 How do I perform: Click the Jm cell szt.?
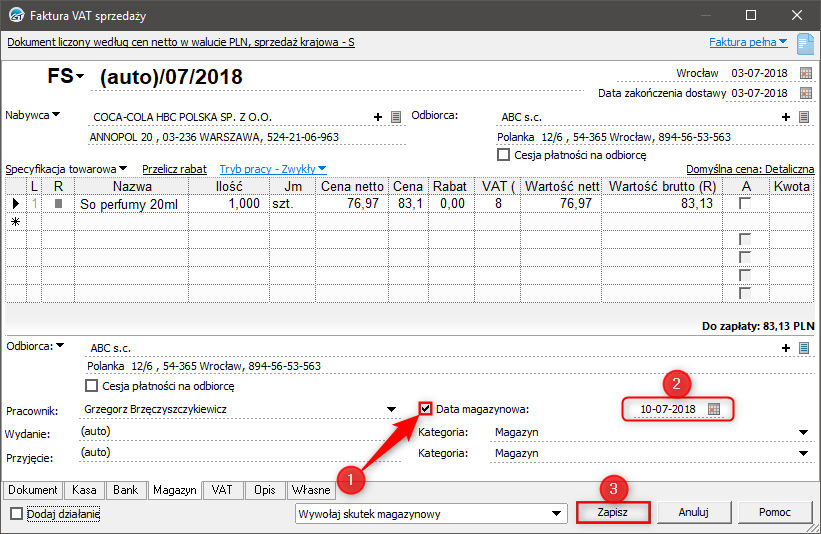pyautogui.click(x=292, y=204)
